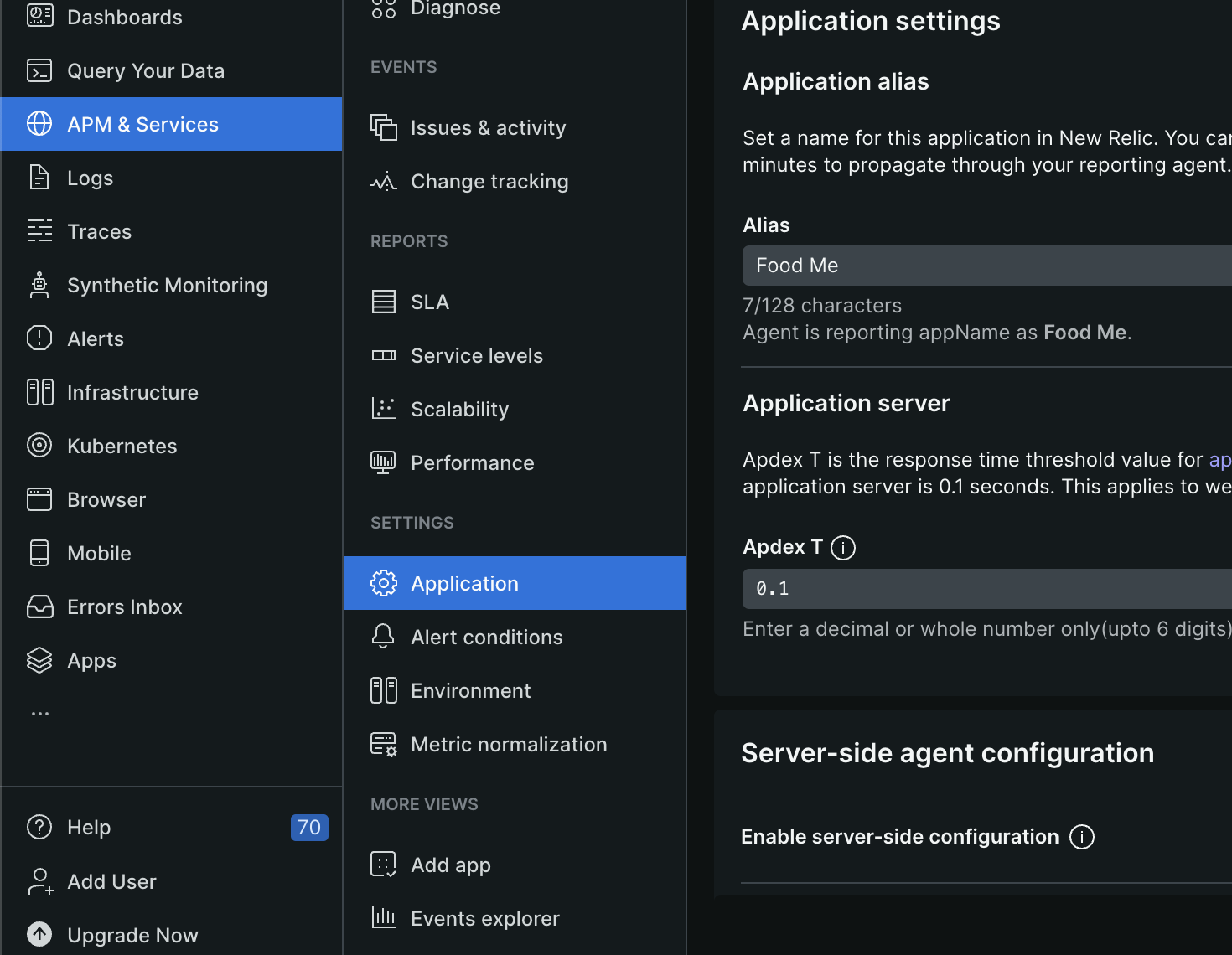
Task: Click the Upgrade Now arrow icon
Action: tap(39, 934)
